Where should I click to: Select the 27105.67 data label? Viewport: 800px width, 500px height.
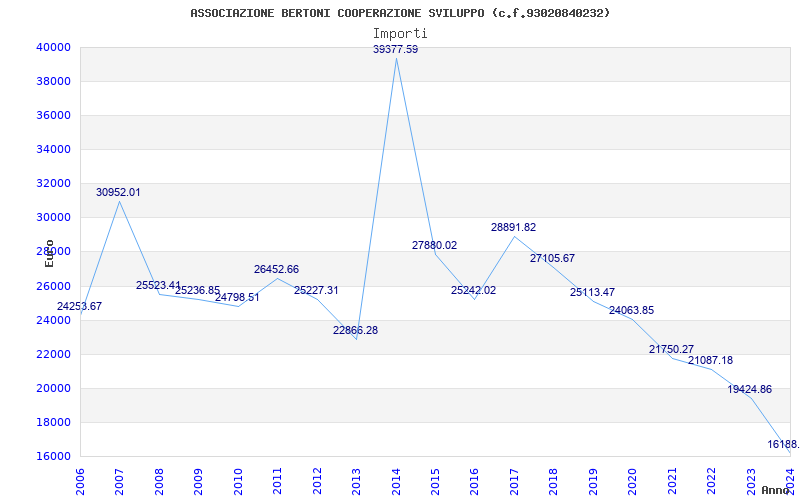553,258
